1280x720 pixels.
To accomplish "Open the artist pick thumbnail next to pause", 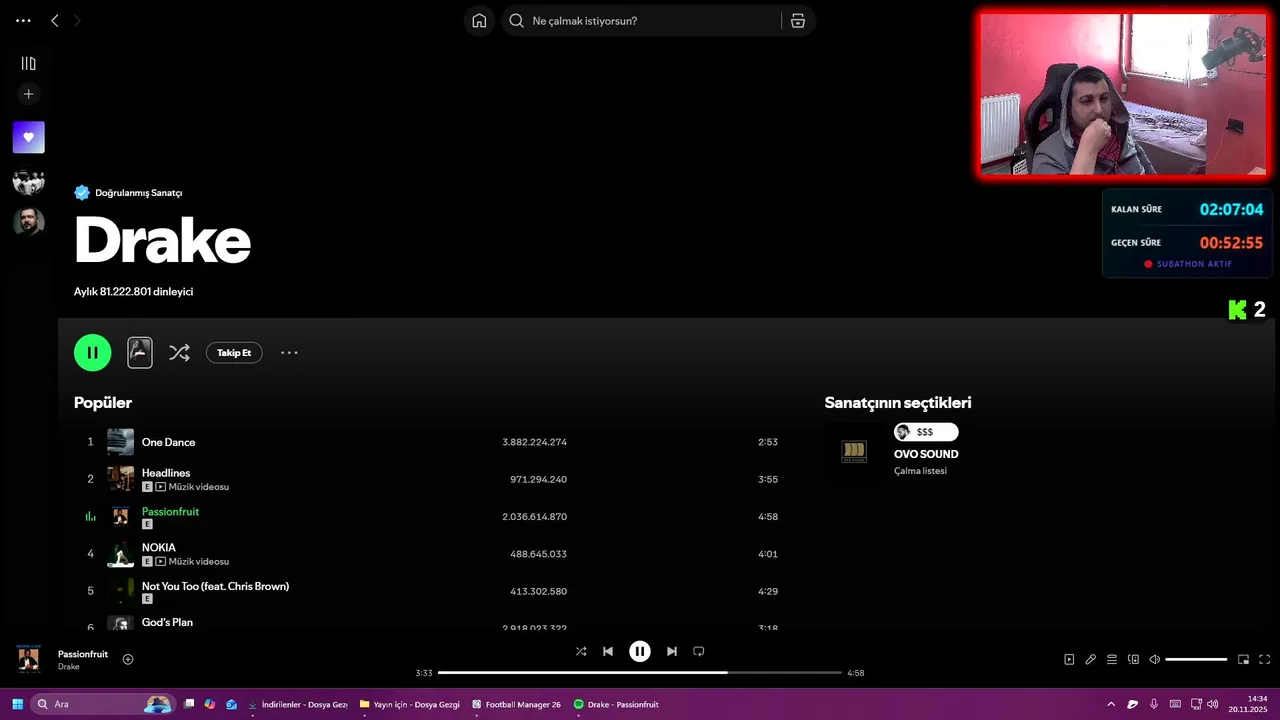I will pyautogui.click(x=140, y=352).
